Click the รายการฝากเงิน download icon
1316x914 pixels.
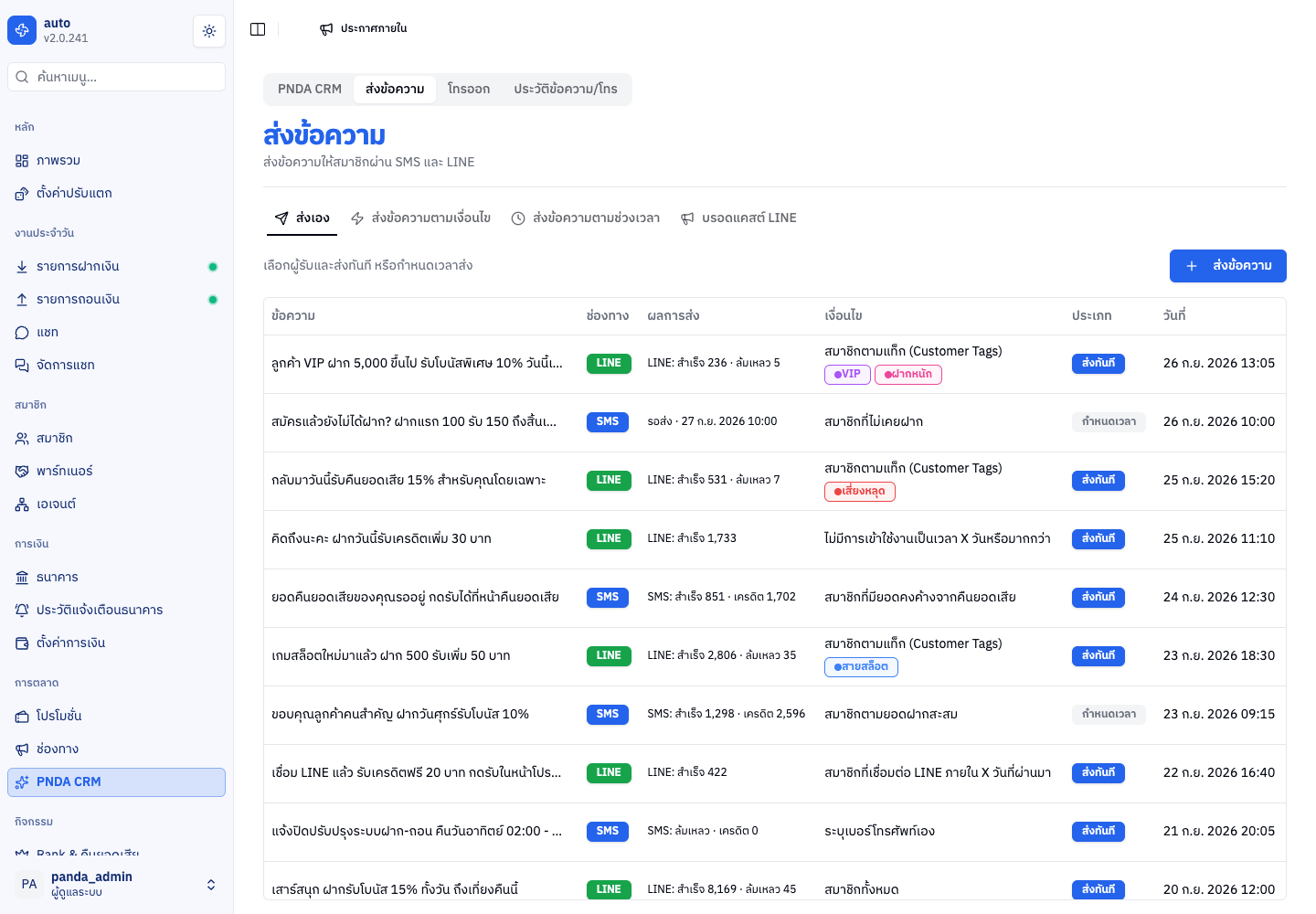coord(22,267)
